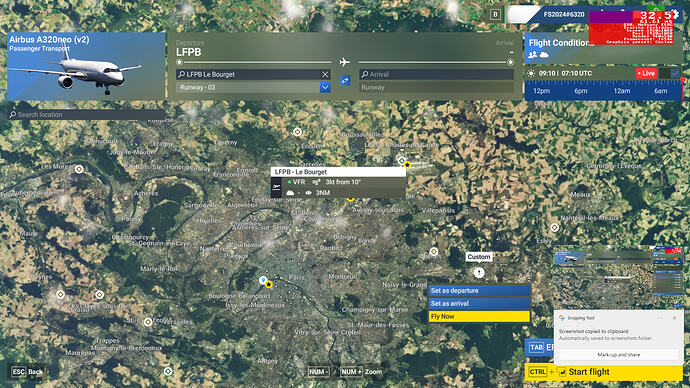Click the cloud weather icon in Flight Conditions
This screenshot has height=388, width=690.
coord(544,55)
